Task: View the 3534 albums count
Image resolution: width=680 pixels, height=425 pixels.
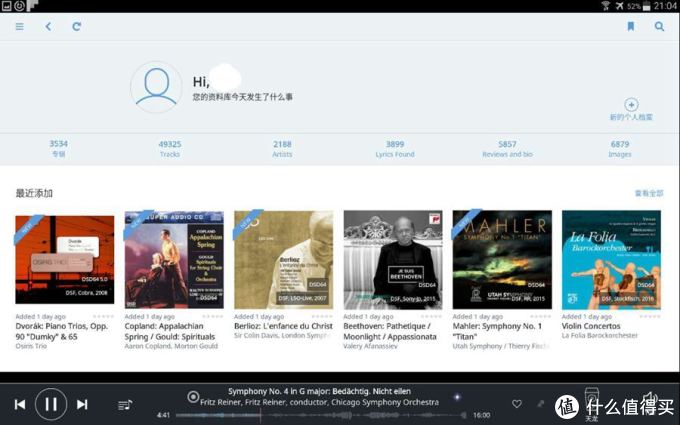Action: pos(59,148)
